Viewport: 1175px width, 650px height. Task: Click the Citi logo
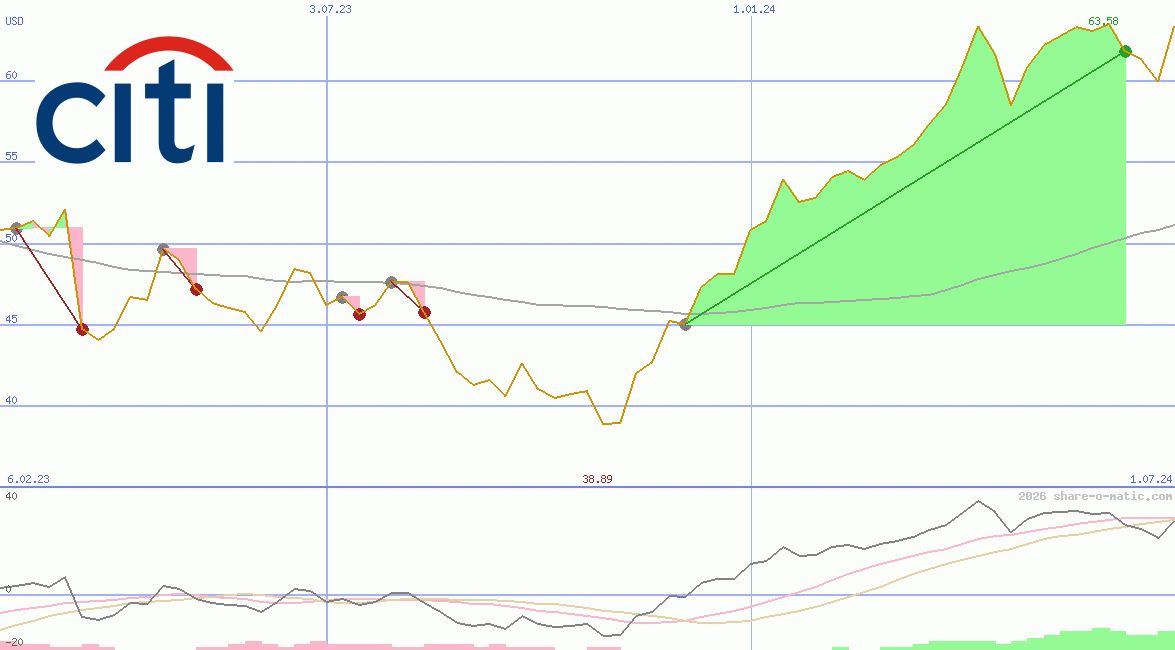pos(130,100)
